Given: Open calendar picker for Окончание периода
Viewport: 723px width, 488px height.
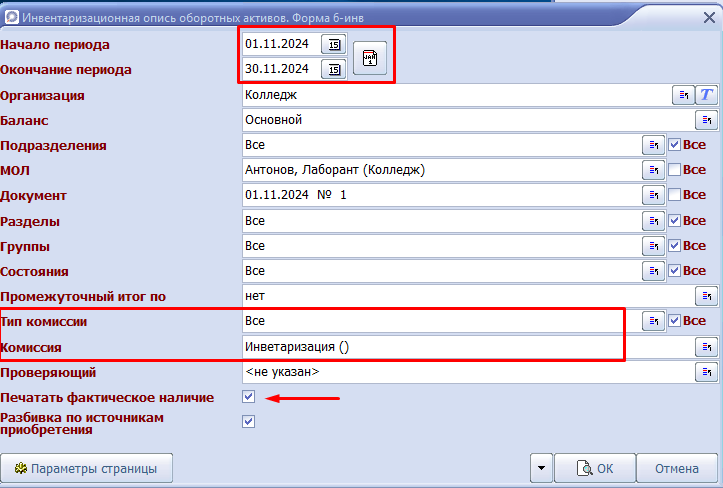Looking at the screenshot, I should point(334,70).
